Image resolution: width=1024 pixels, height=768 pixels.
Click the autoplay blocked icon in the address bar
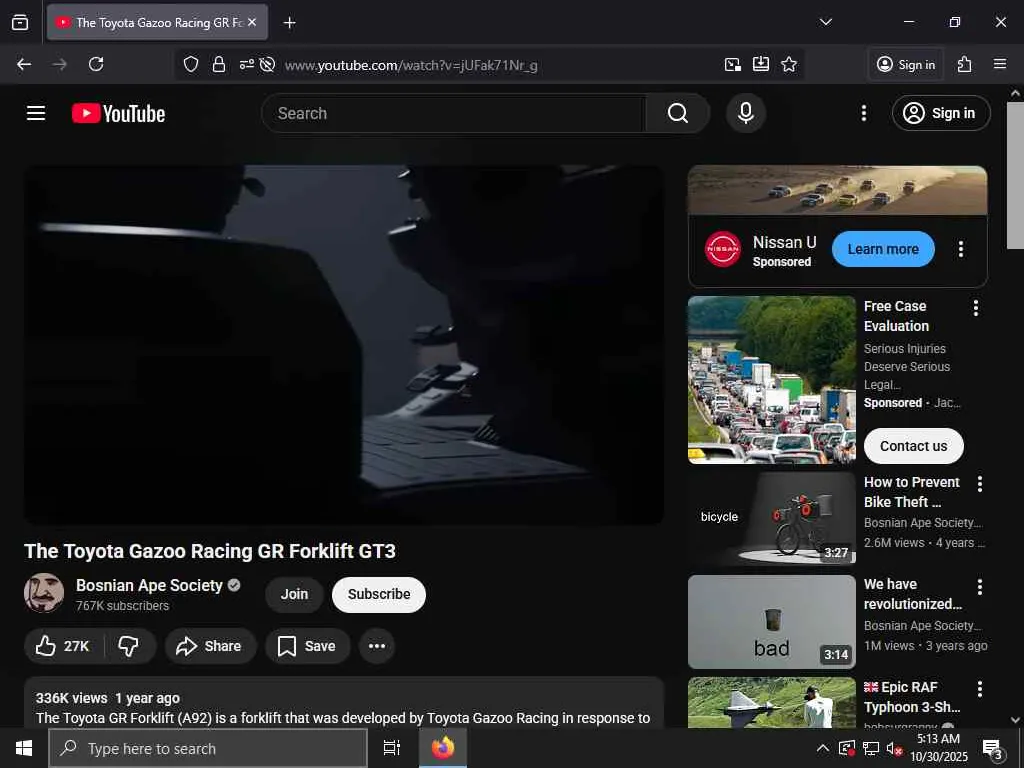point(267,65)
